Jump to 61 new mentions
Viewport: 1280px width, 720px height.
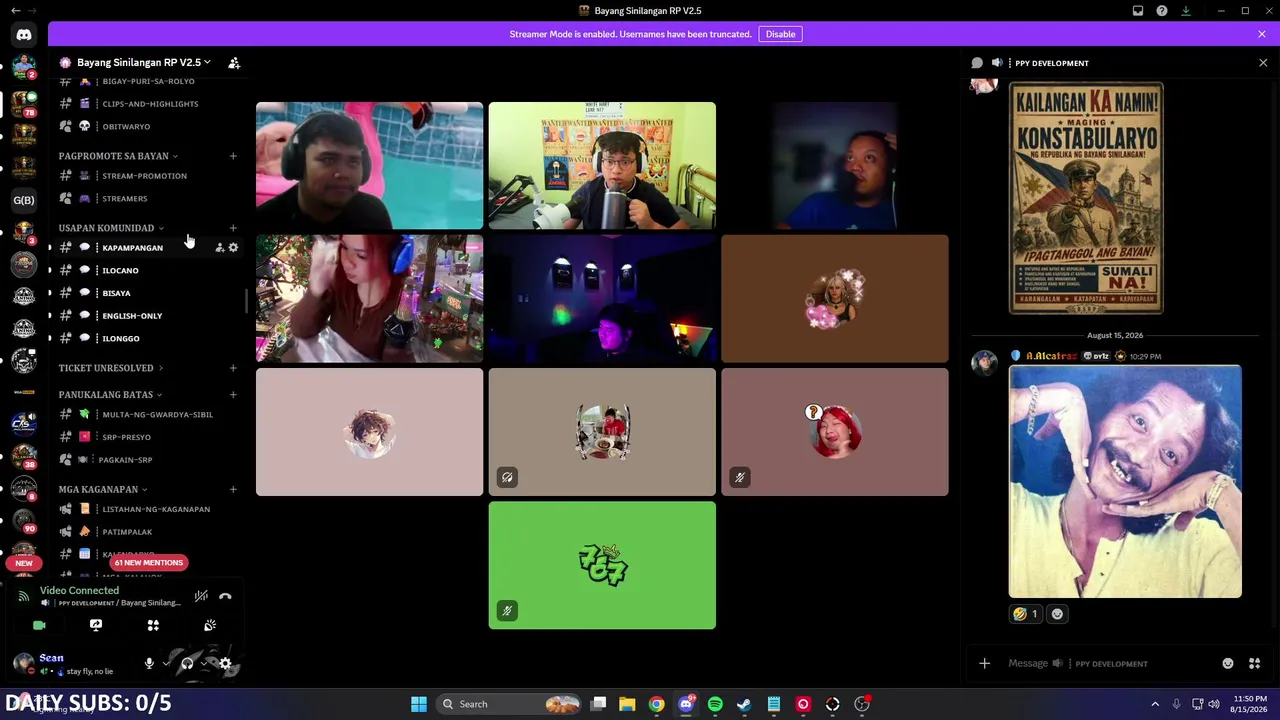(149, 563)
